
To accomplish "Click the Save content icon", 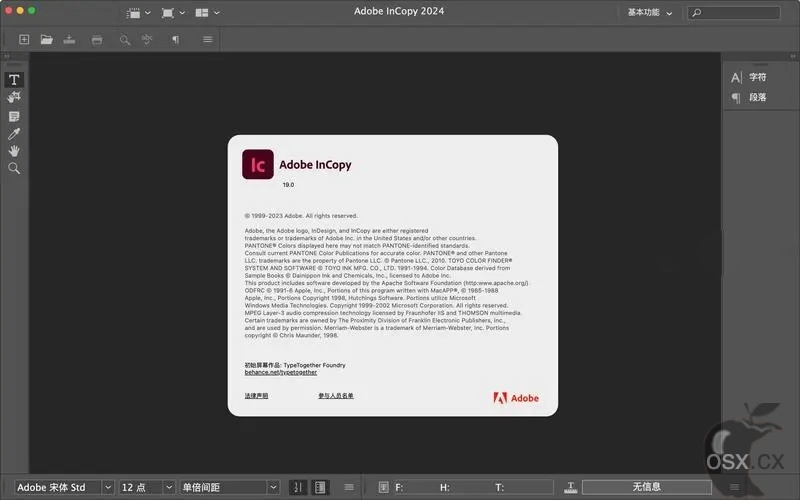I will click(69, 39).
